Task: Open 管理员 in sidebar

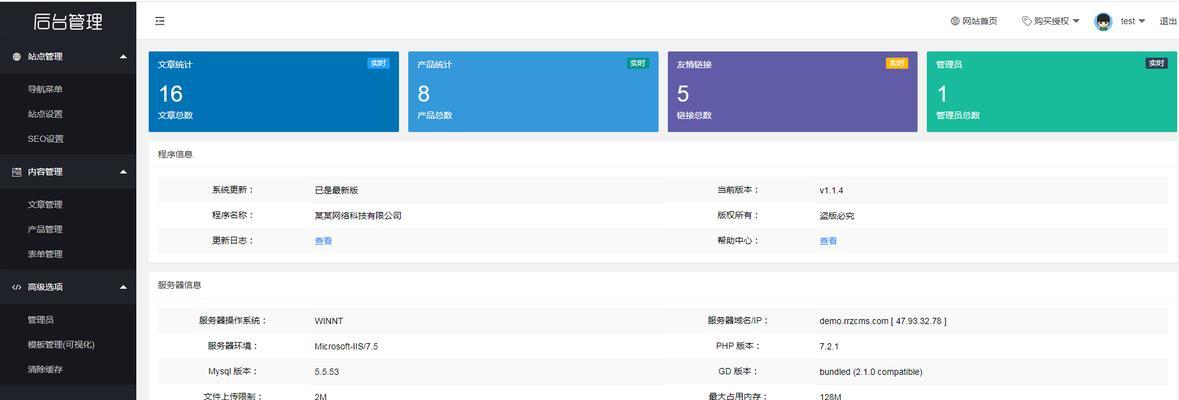Action: point(41,320)
